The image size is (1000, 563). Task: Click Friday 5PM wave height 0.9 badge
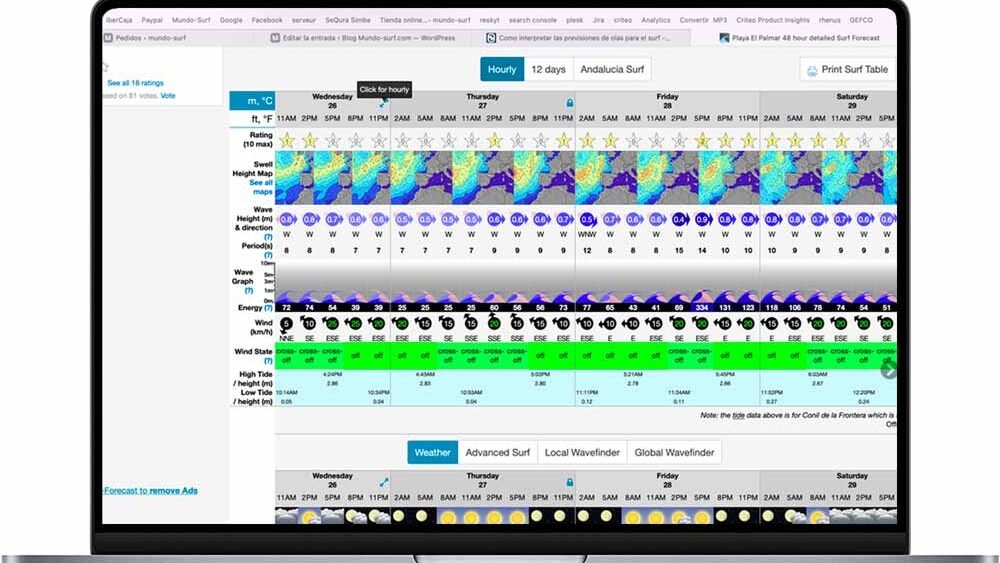tap(702, 219)
